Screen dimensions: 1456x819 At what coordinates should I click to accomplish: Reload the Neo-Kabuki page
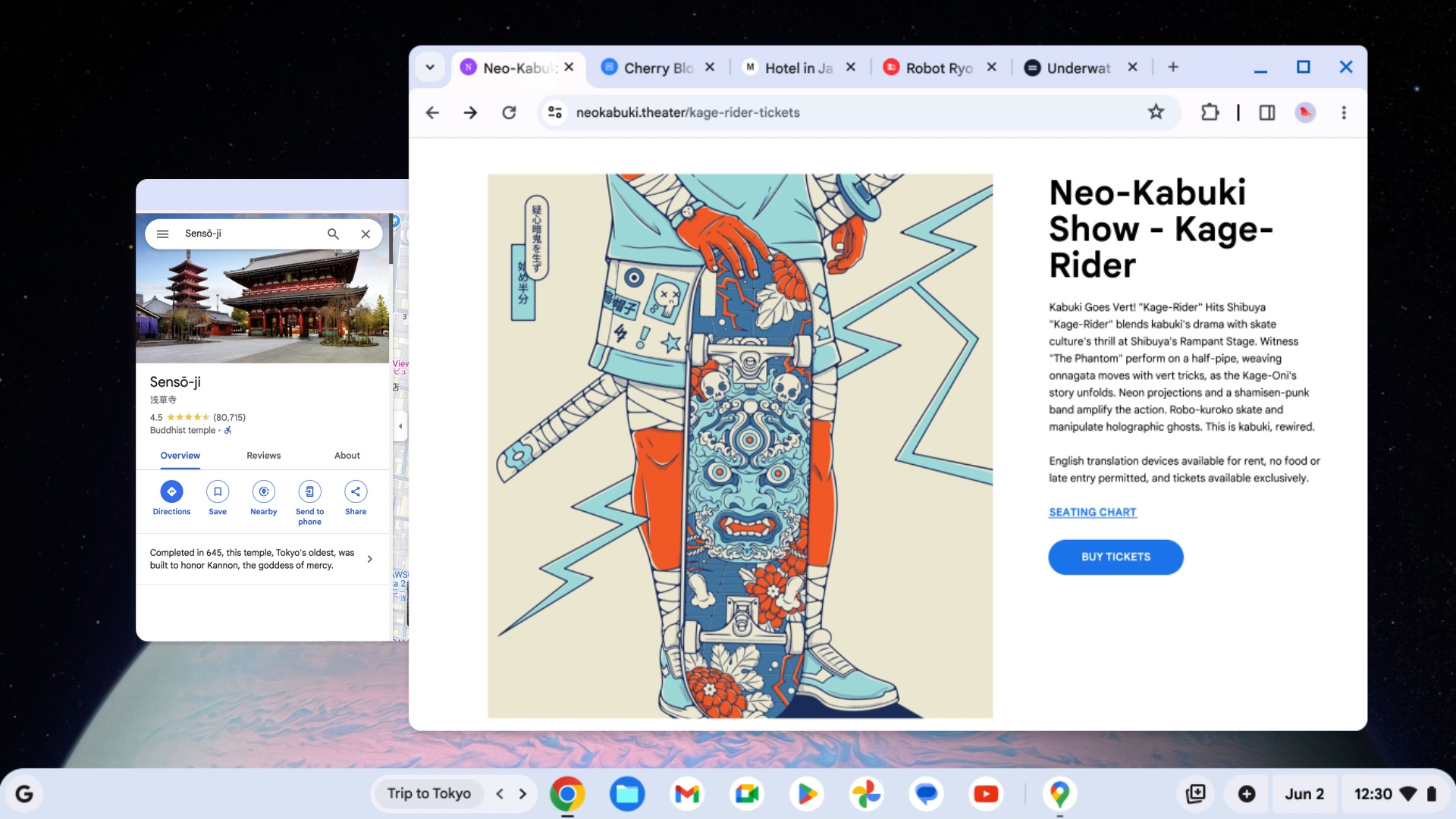509,112
